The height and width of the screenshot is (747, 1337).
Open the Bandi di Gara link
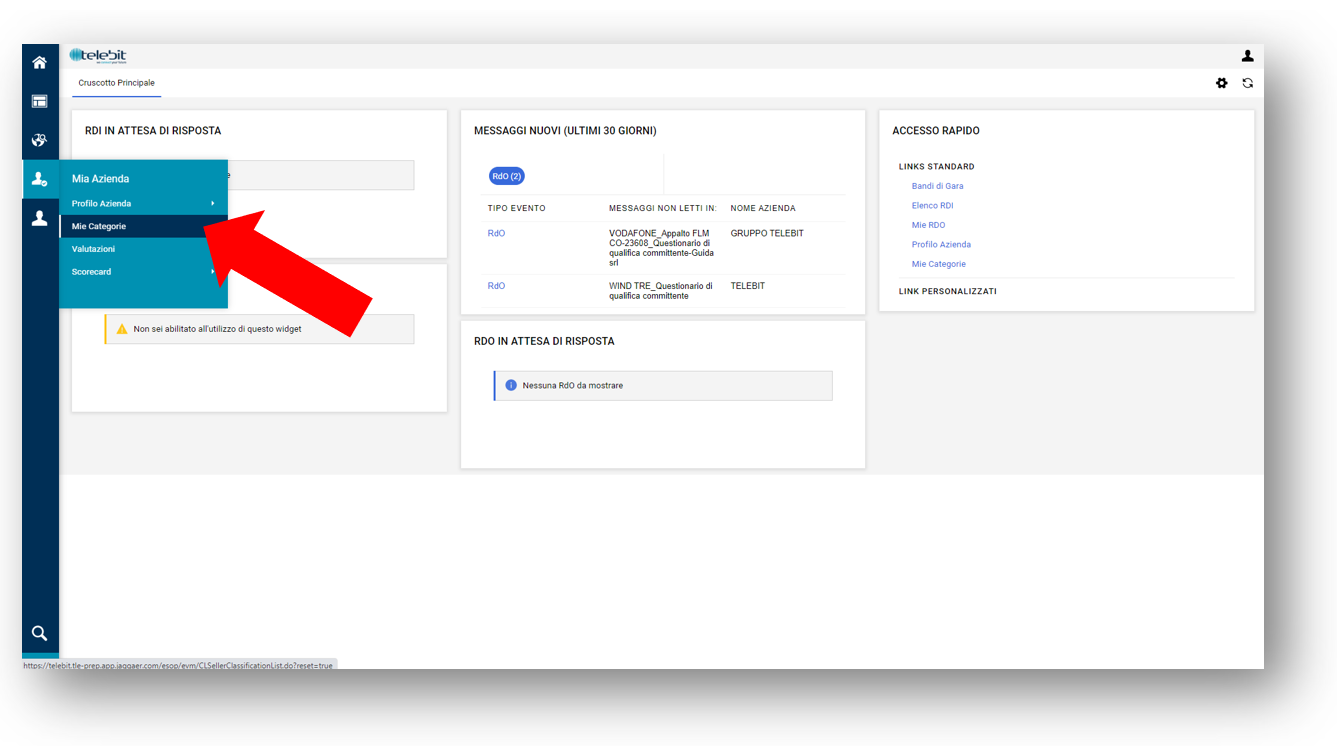point(937,186)
